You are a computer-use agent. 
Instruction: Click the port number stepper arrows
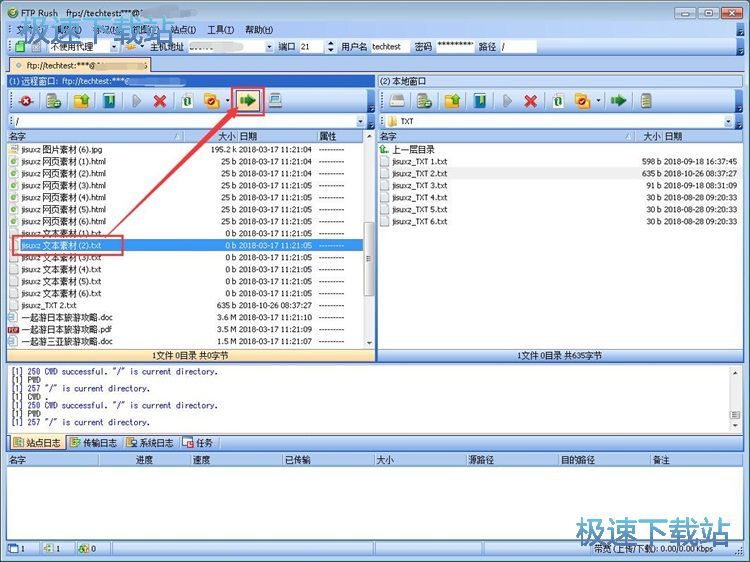(x=330, y=47)
